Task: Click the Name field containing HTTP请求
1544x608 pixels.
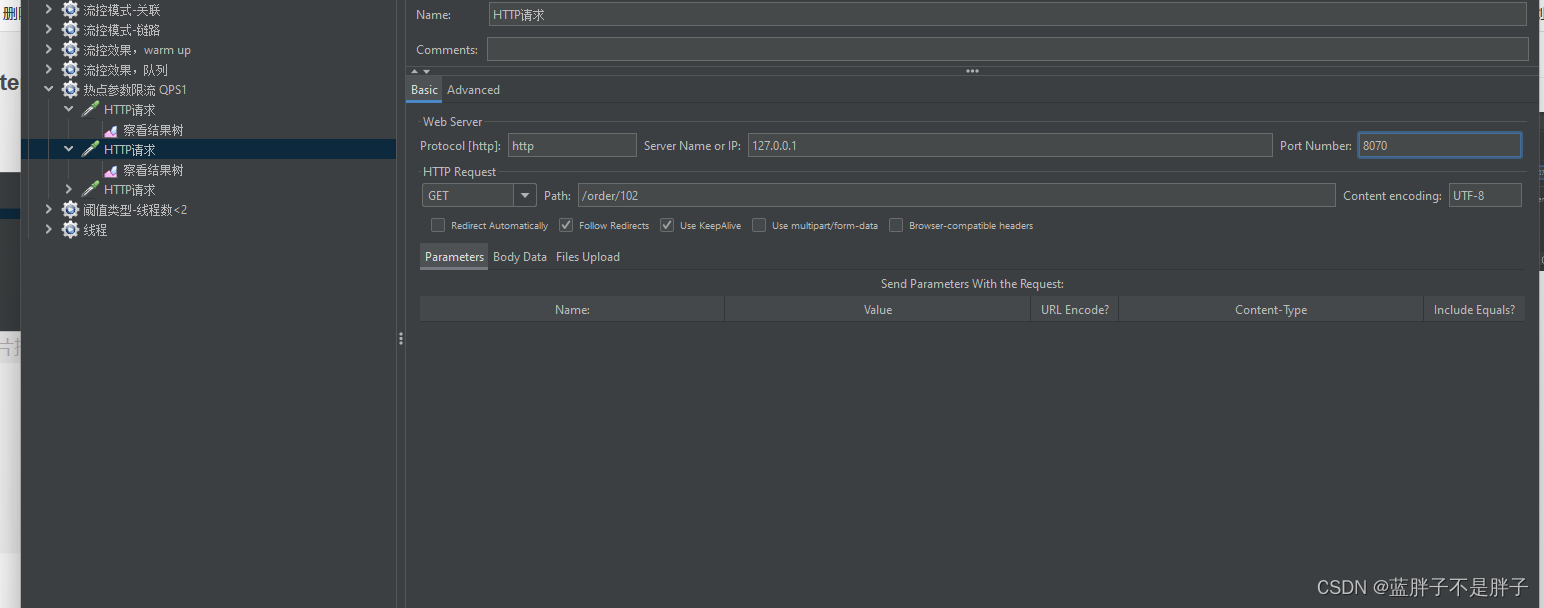Action: click(x=1008, y=14)
